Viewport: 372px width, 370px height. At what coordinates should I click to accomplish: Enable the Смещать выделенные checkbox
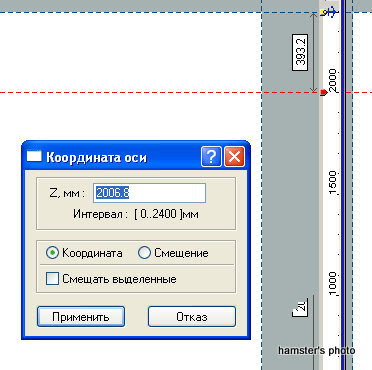click(52, 278)
